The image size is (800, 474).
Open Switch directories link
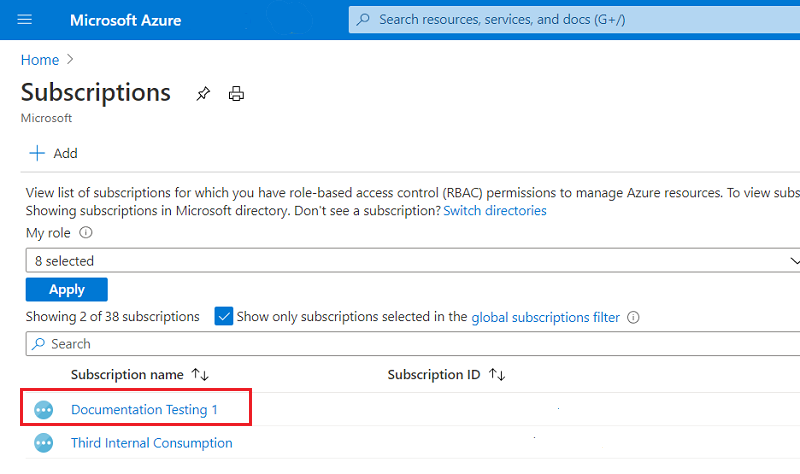click(x=495, y=211)
